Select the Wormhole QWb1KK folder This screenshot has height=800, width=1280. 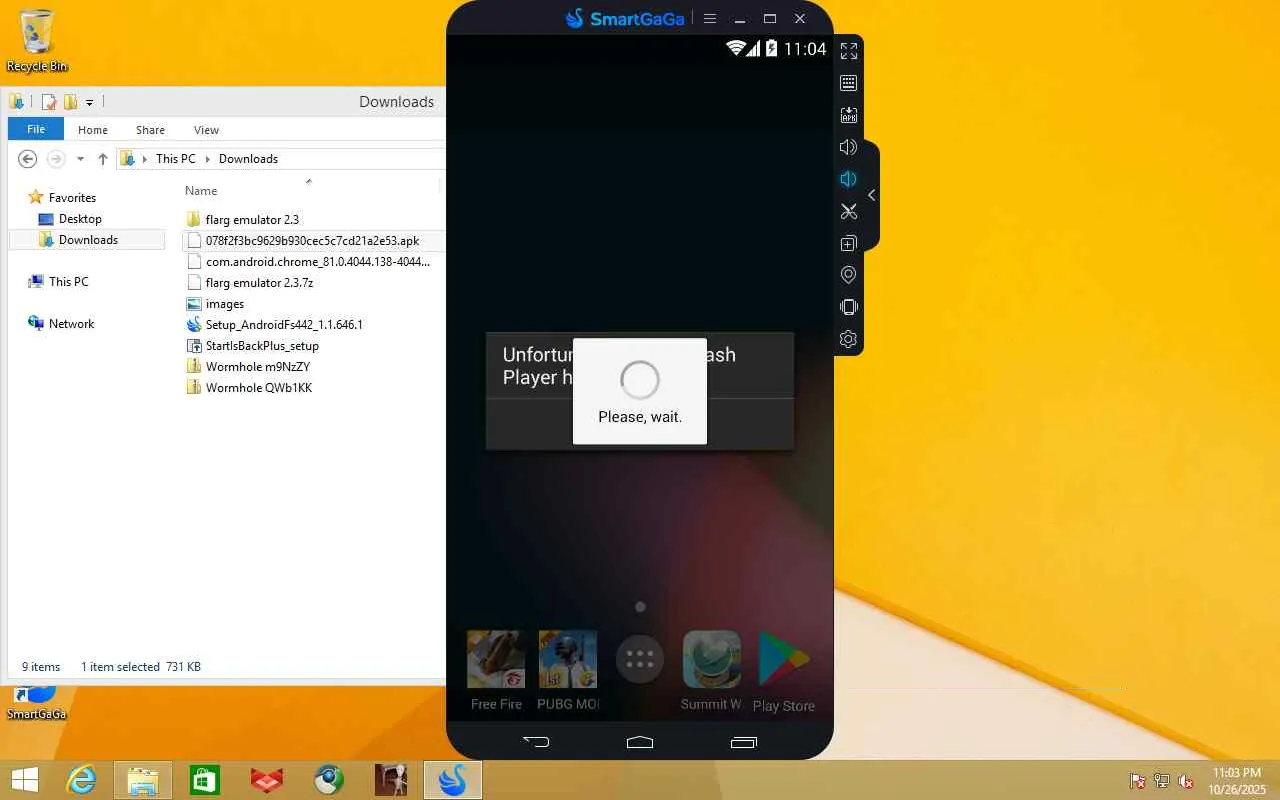(259, 388)
